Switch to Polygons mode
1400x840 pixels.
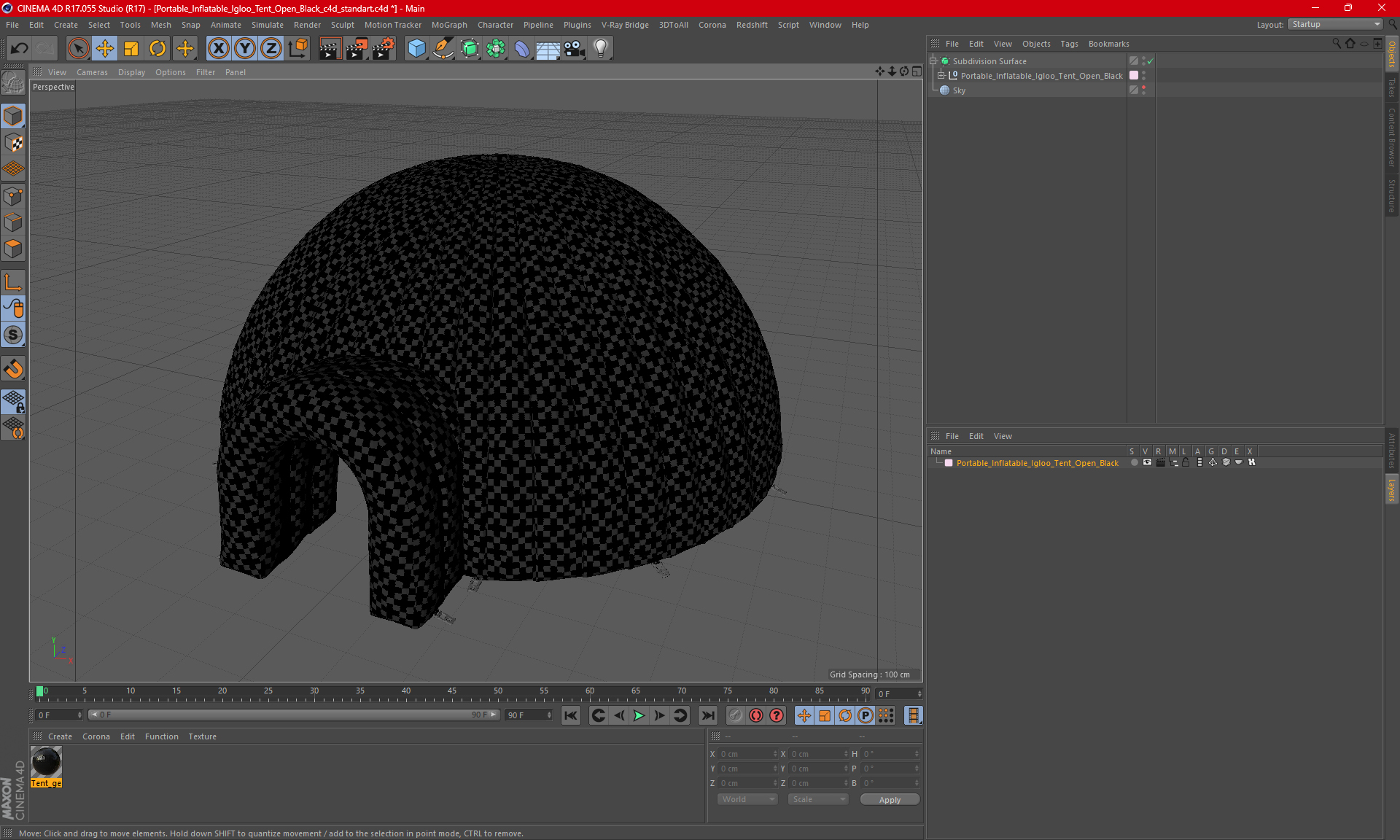[13, 249]
